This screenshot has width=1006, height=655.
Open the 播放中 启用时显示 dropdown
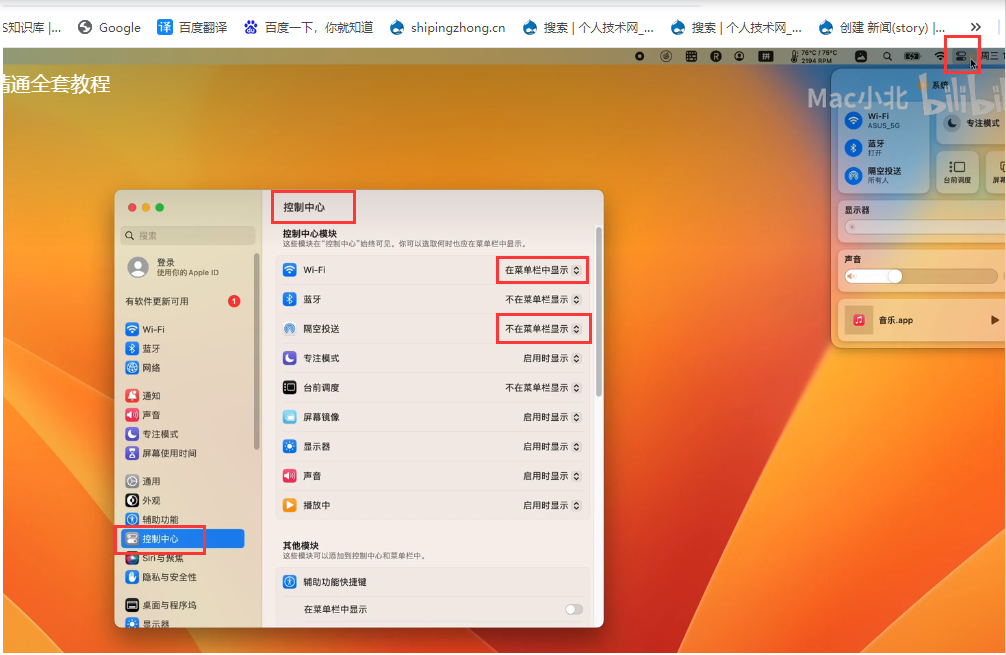click(x=551, y=506)
